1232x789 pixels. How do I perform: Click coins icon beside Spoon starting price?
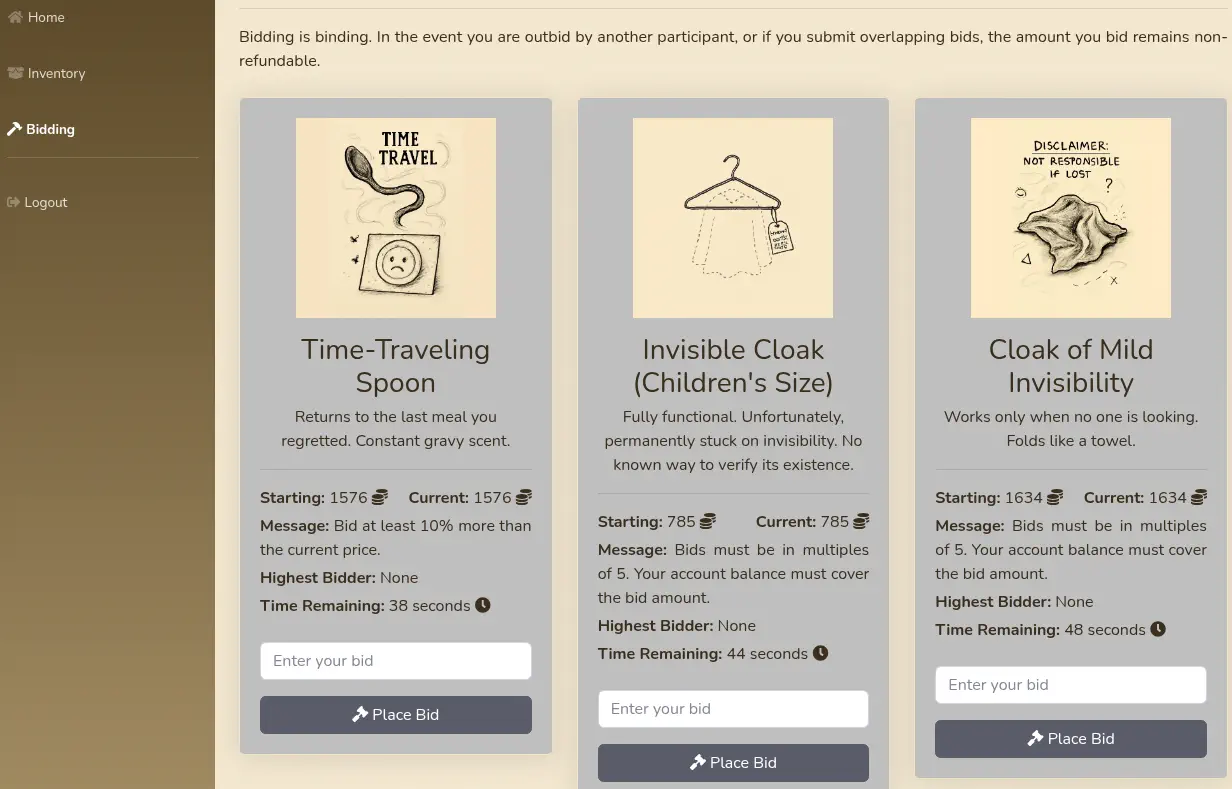(380, 497)
